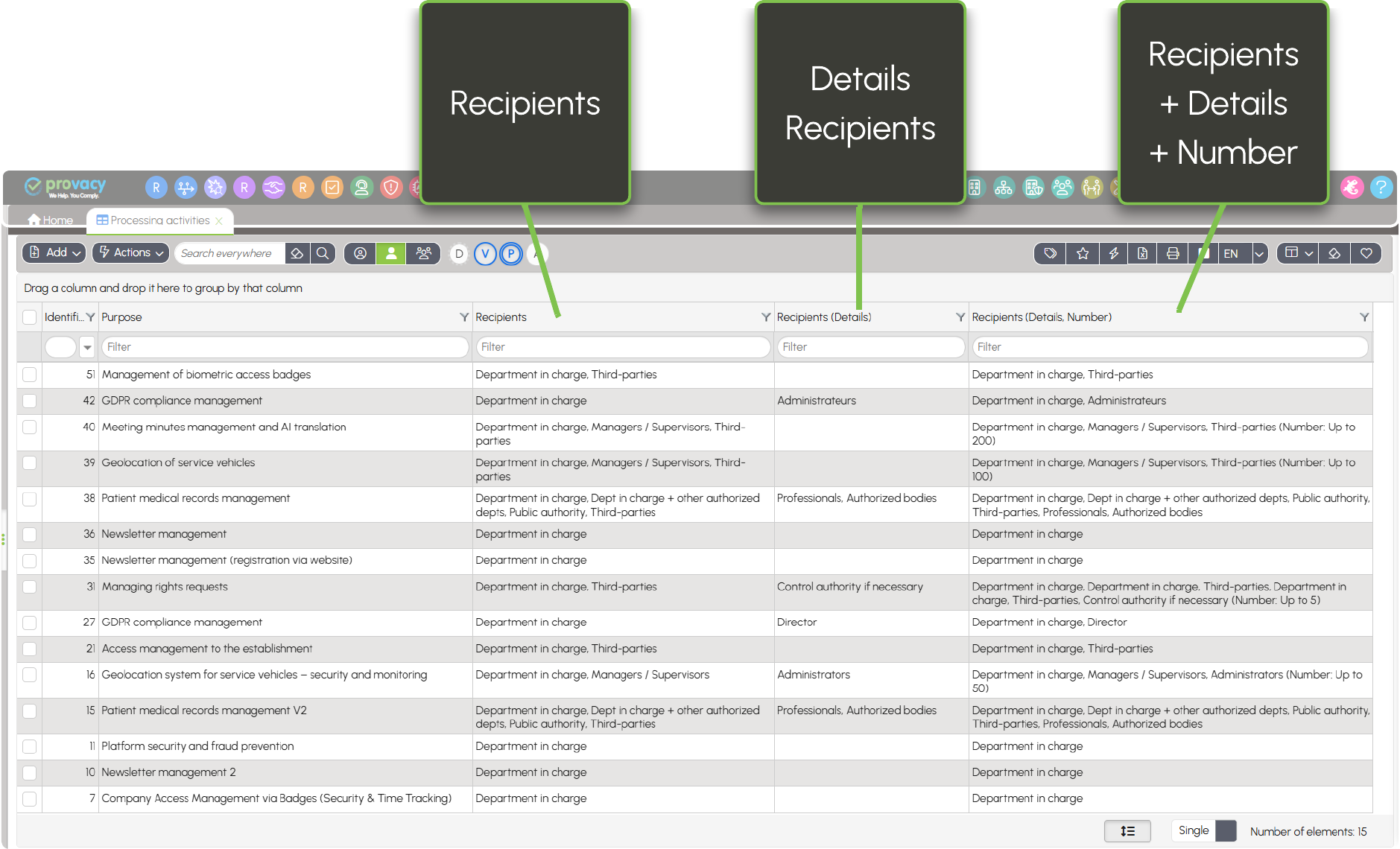Screen dimensions: 1400x849
Task: Expand the EN language dropdown arrow
Action: point(1259,254)
